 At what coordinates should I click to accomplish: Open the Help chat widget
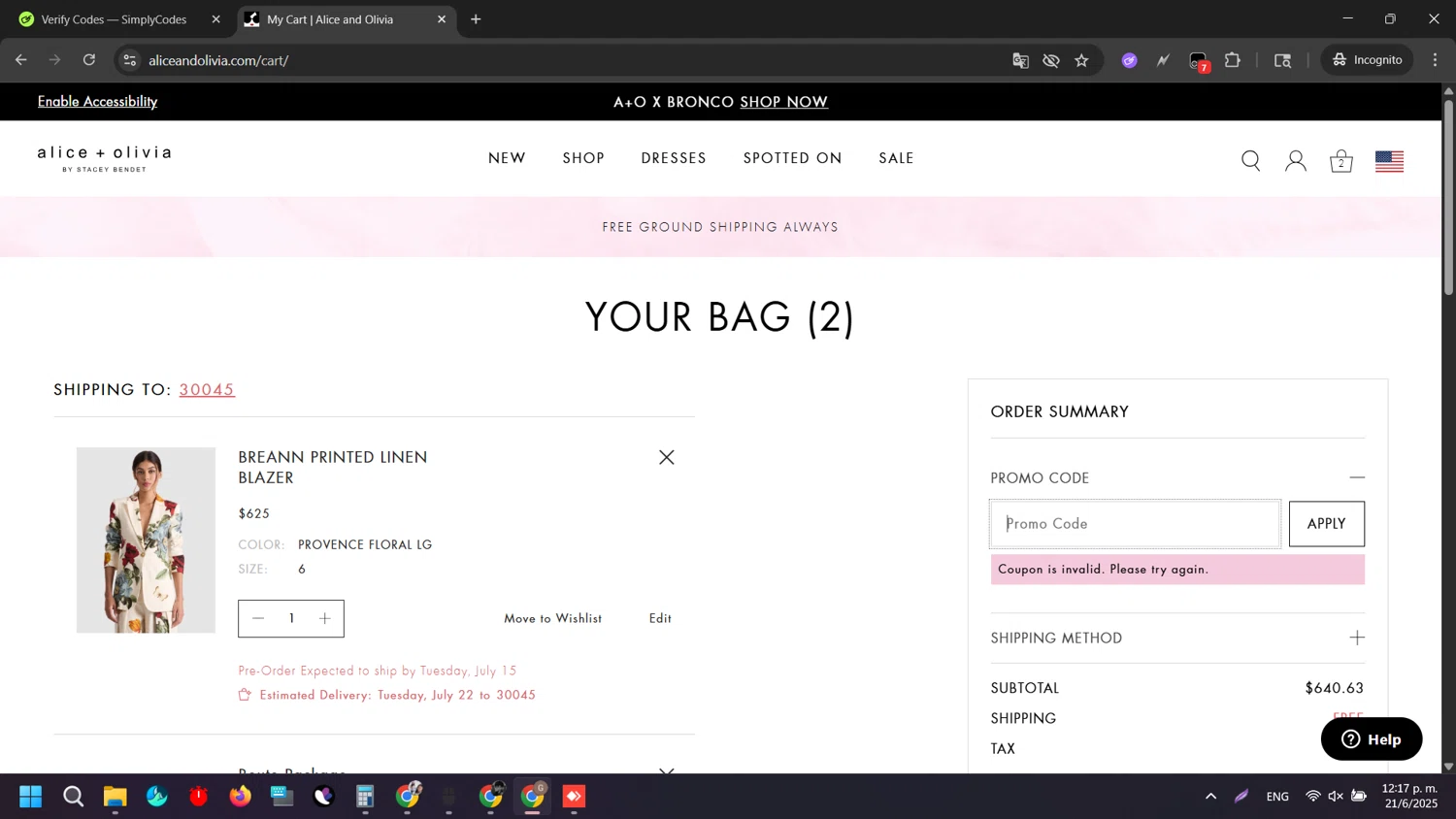tap(1371, 739)
